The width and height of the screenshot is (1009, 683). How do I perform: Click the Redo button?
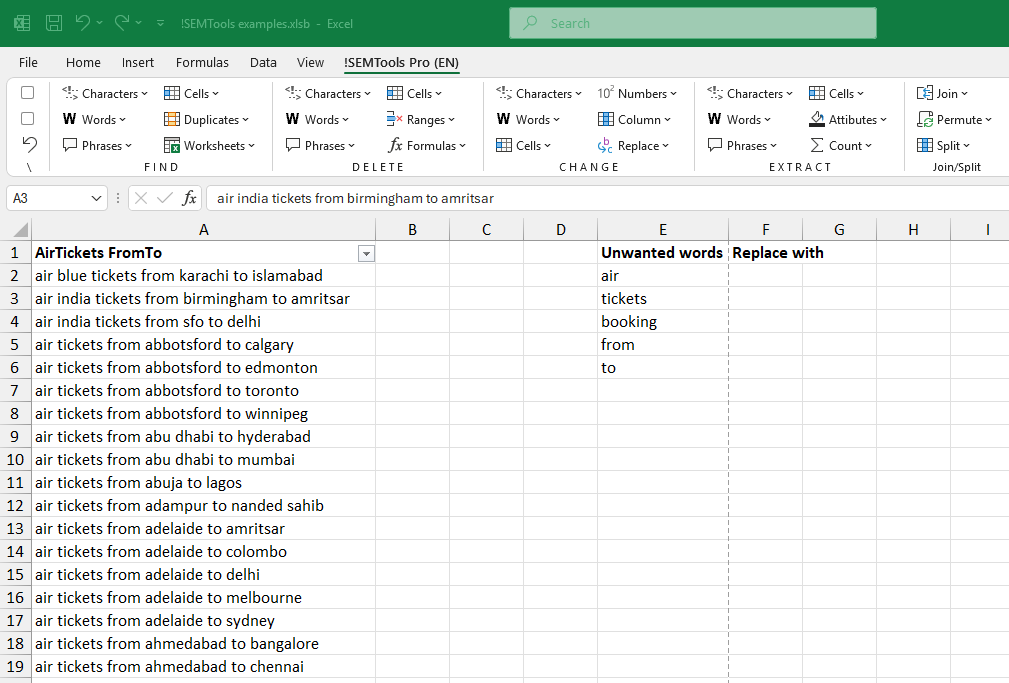[121, 22]
